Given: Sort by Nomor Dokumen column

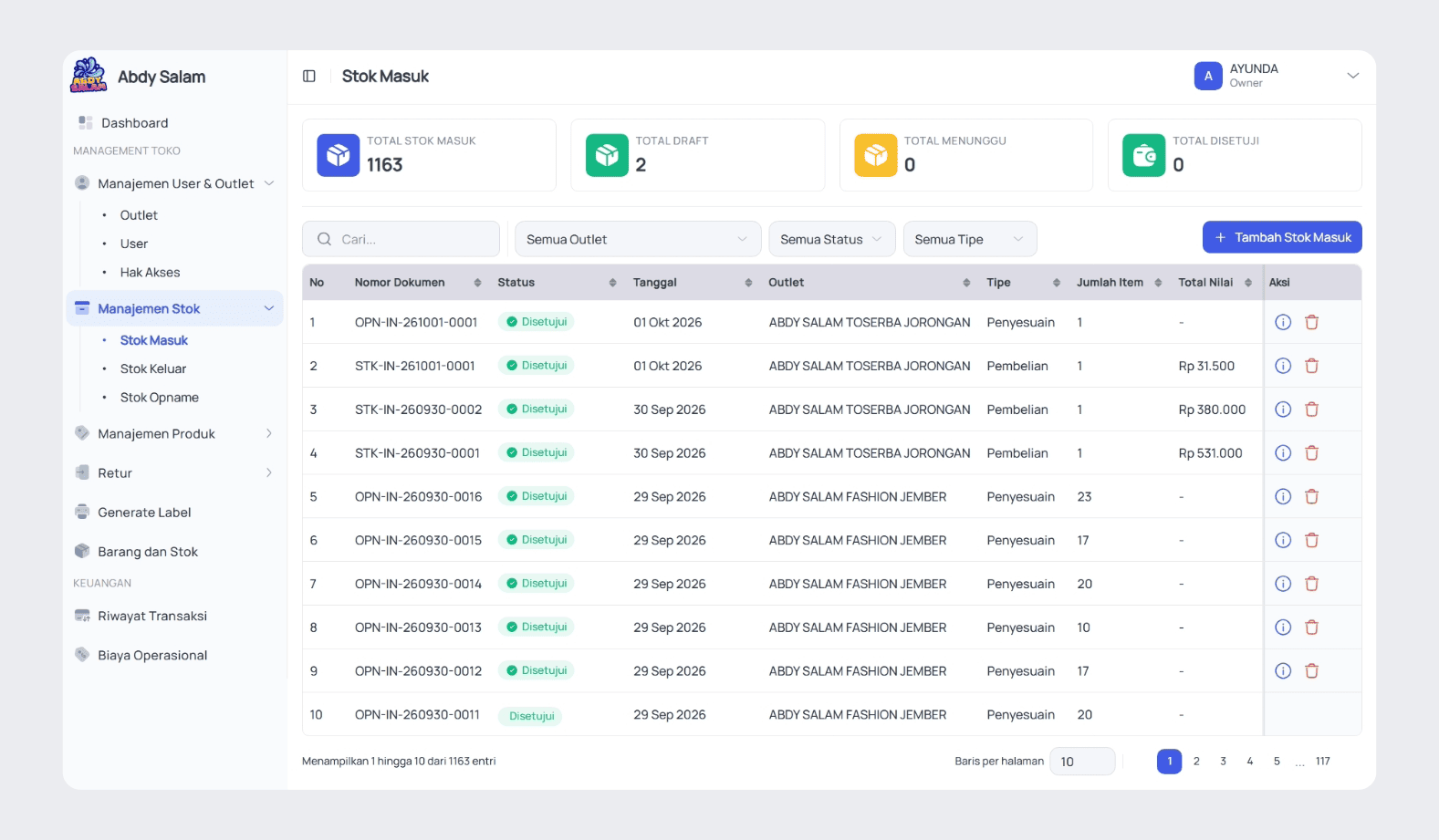Looking at the screenshot, I should (x=477, y=283).
